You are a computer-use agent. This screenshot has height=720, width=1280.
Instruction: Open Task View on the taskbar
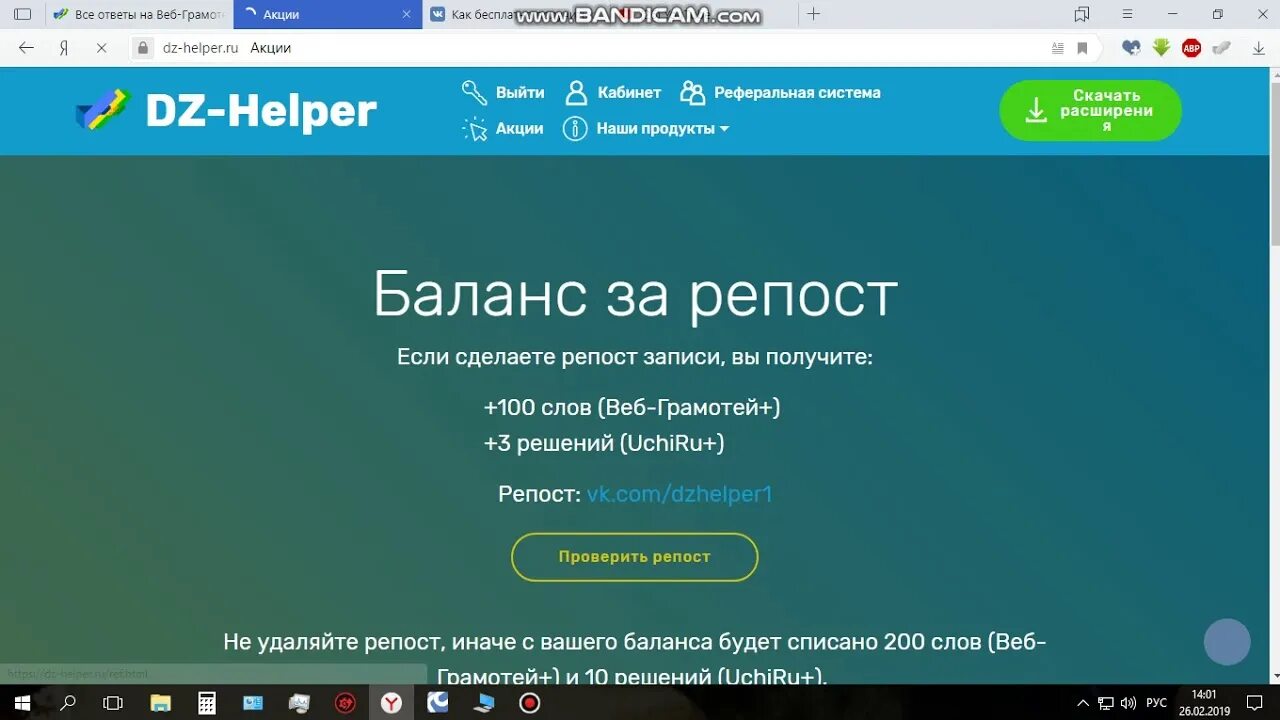click(113, 703)
